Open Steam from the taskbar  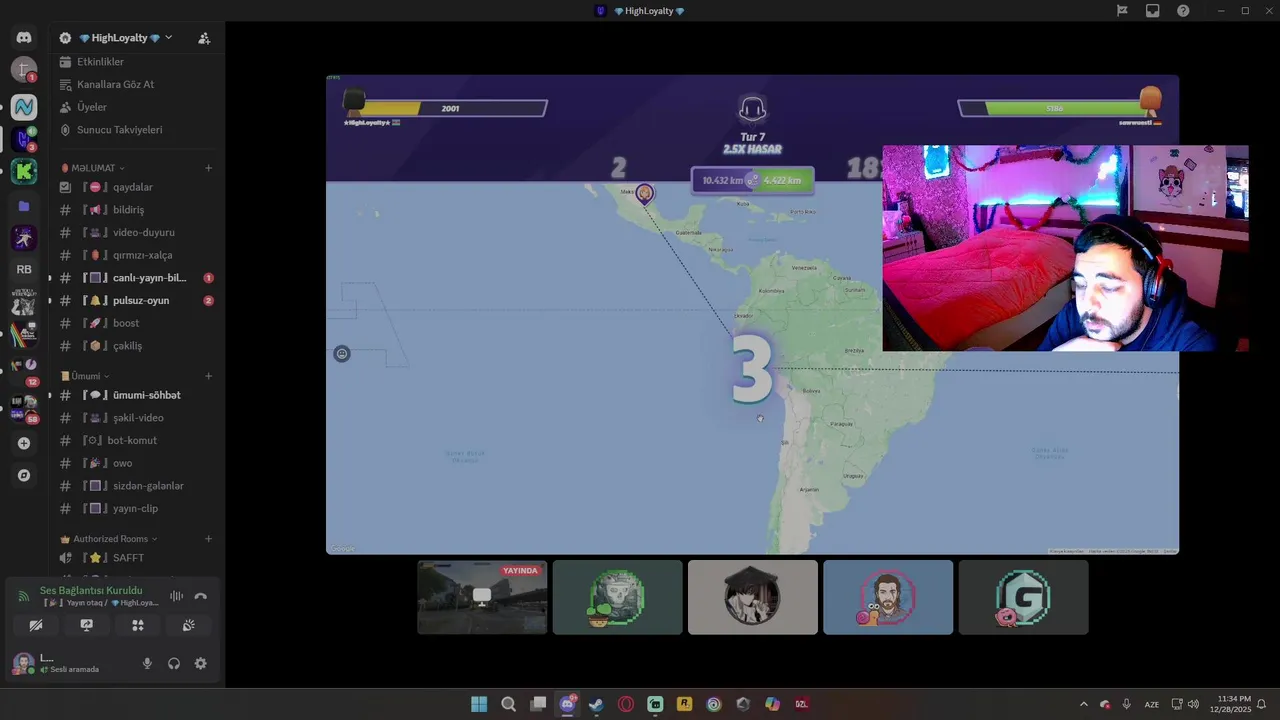point(596,704)
